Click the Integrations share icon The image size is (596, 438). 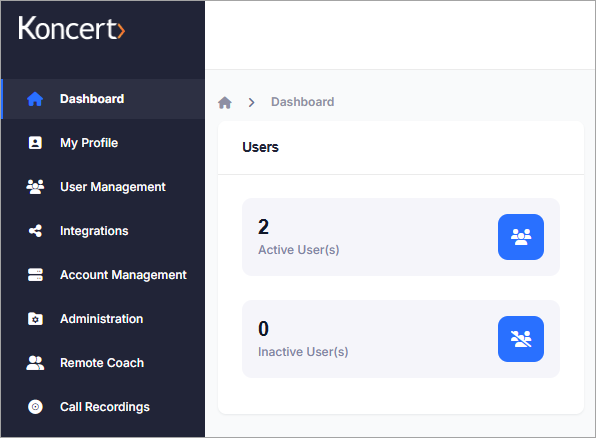point(35,231)
